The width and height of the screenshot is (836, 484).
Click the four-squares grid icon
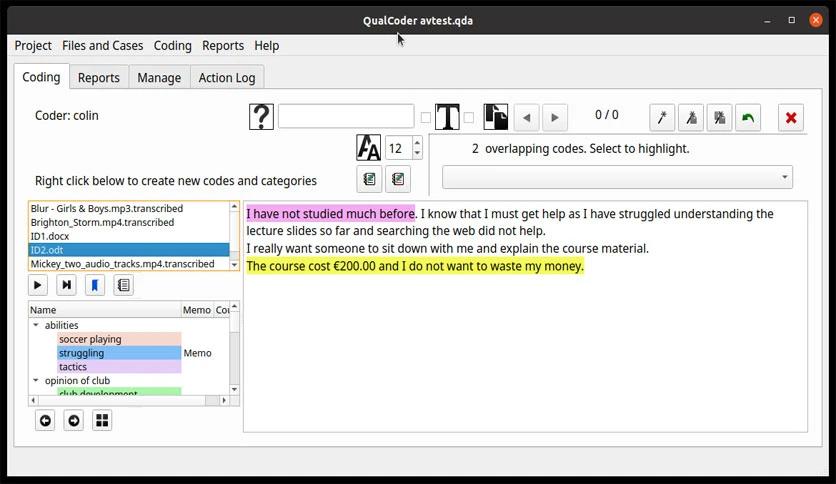(102, 421)
